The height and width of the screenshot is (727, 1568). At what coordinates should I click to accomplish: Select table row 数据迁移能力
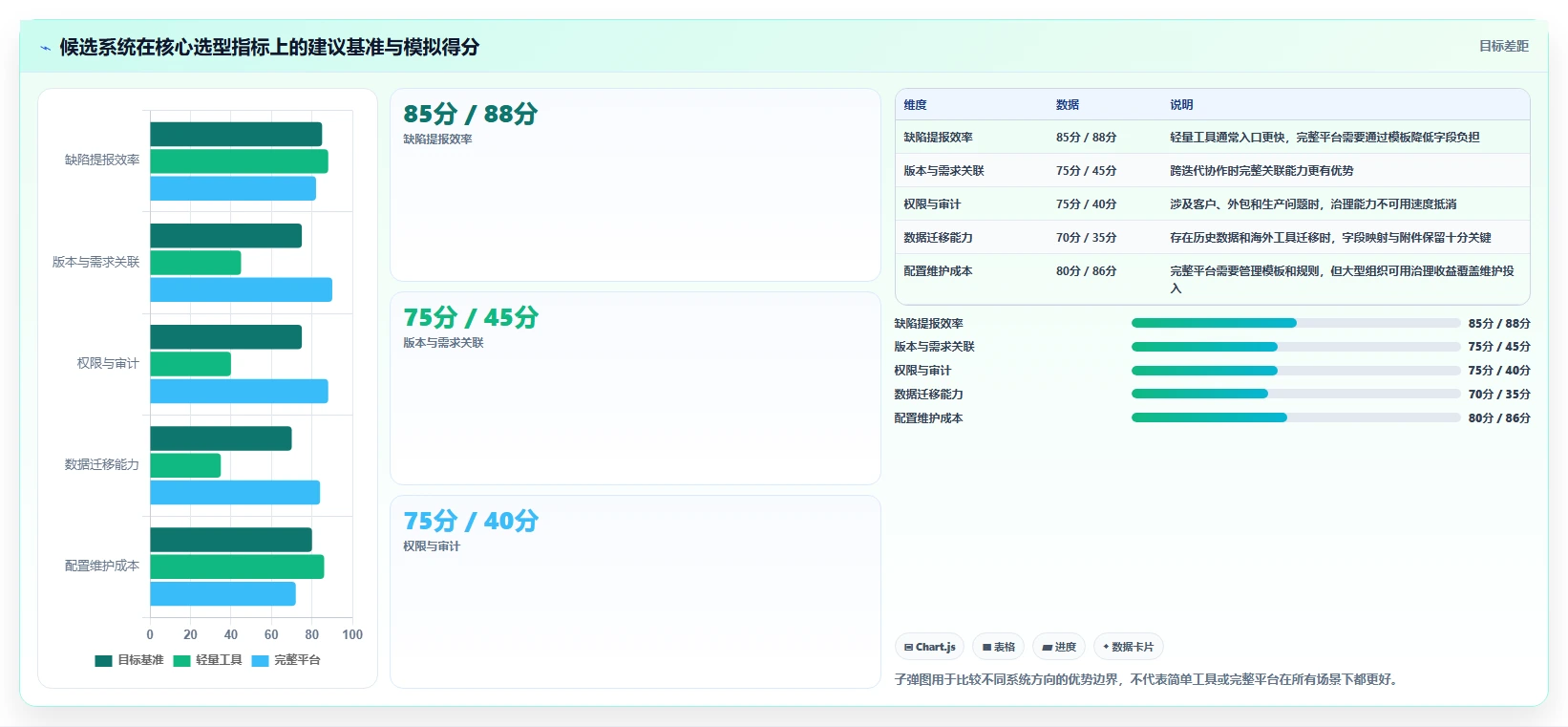click(1212, 237)
